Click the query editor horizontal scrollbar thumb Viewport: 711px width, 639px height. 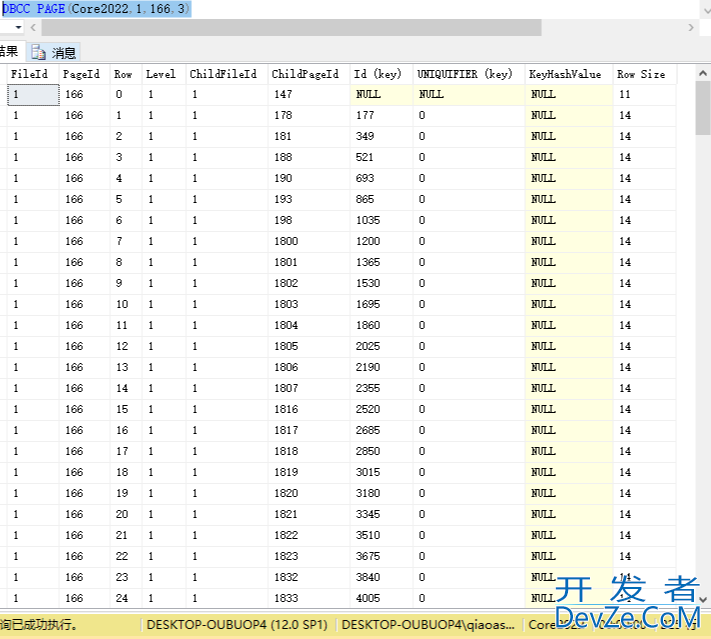coord(292,28)
